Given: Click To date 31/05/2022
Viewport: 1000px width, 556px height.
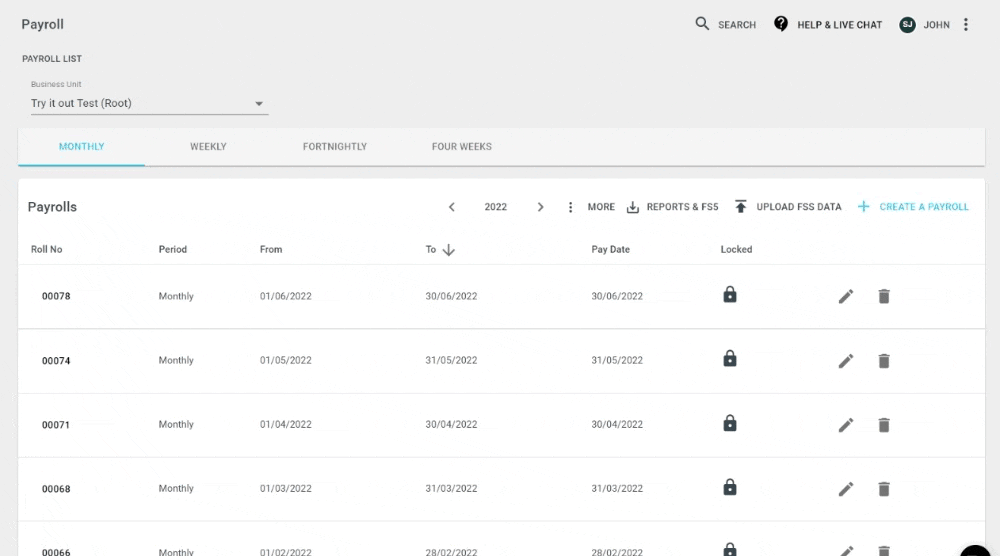Looking at the screenshot, I should tap(451, 360).
